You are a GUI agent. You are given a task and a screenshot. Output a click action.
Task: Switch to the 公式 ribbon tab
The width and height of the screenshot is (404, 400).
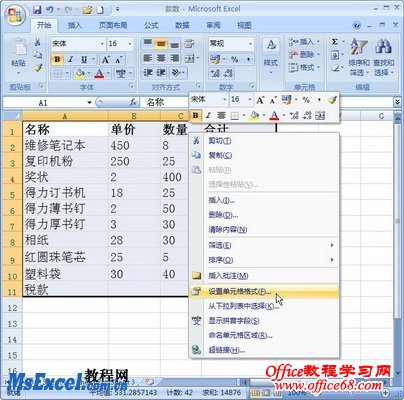click(151, 25)
